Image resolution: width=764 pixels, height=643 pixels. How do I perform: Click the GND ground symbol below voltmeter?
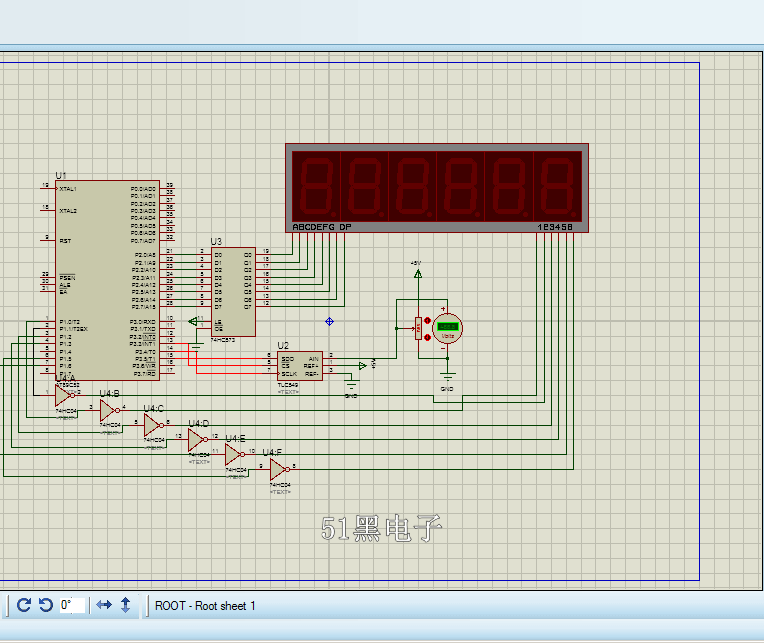point(447,378)
